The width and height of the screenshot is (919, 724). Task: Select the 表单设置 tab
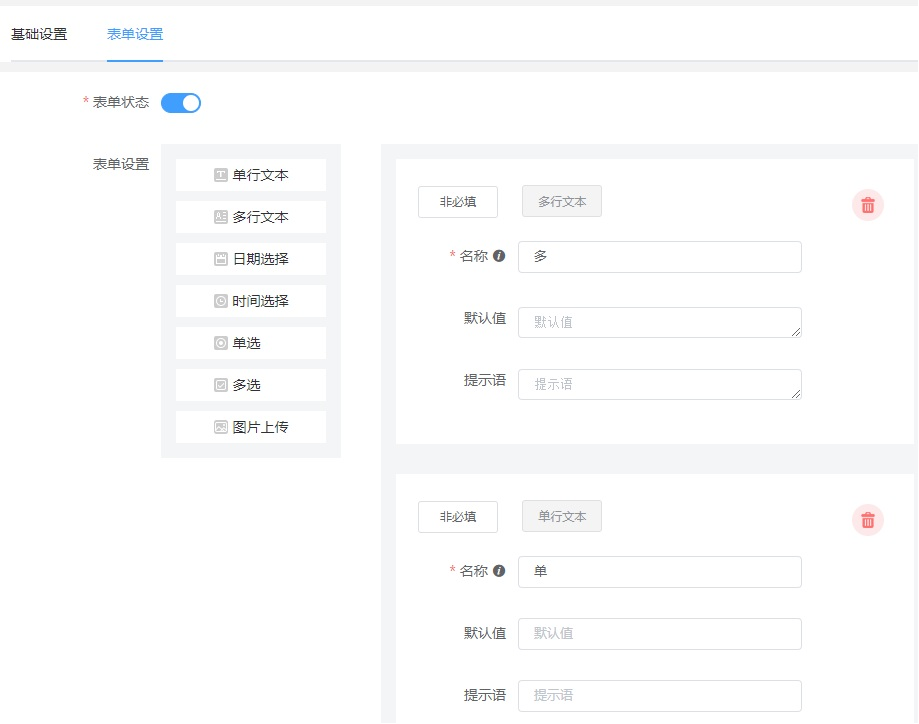(135, 35)
